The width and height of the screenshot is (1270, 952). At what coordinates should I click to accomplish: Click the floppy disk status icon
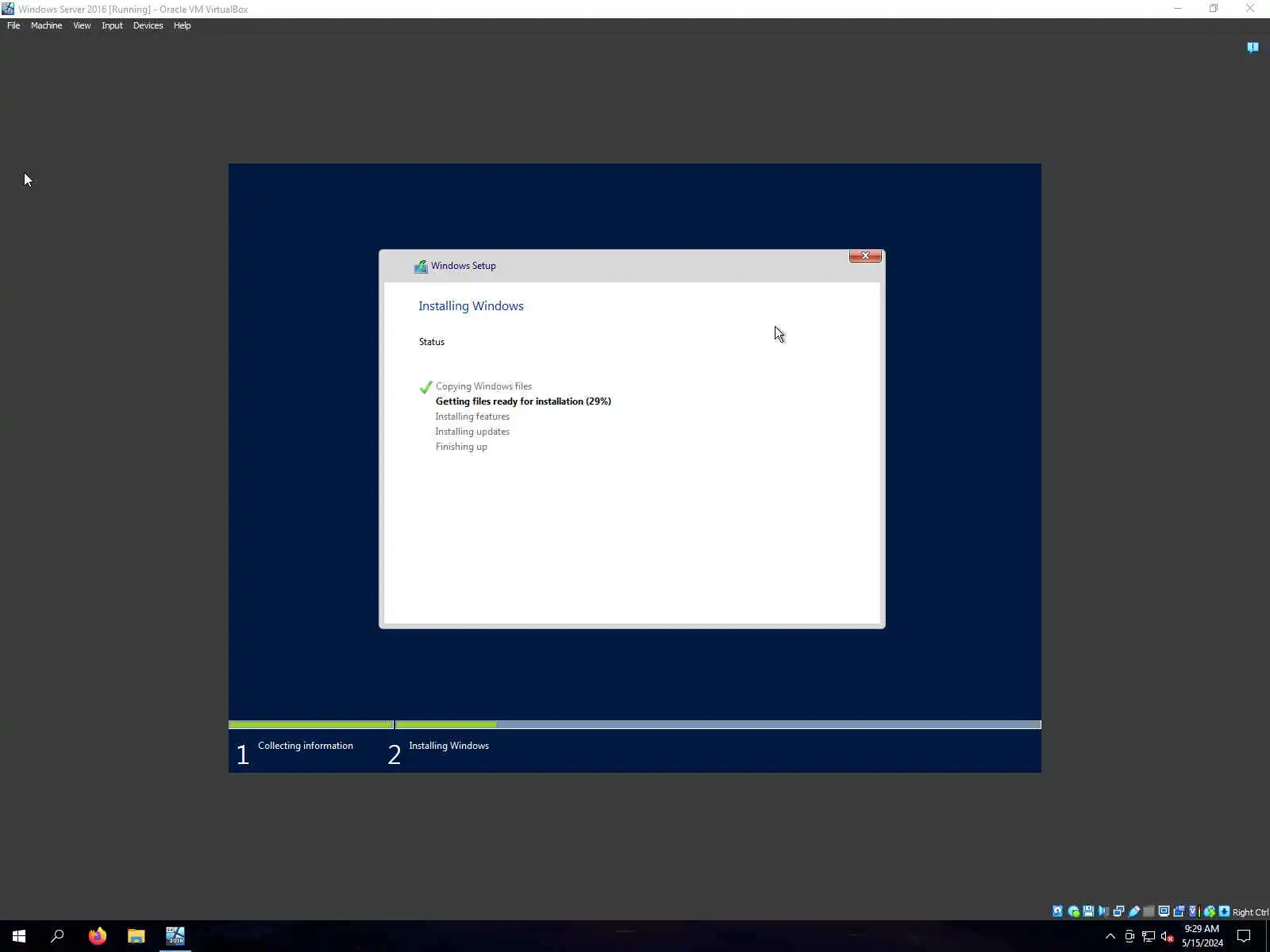[x=1088, y=912]
